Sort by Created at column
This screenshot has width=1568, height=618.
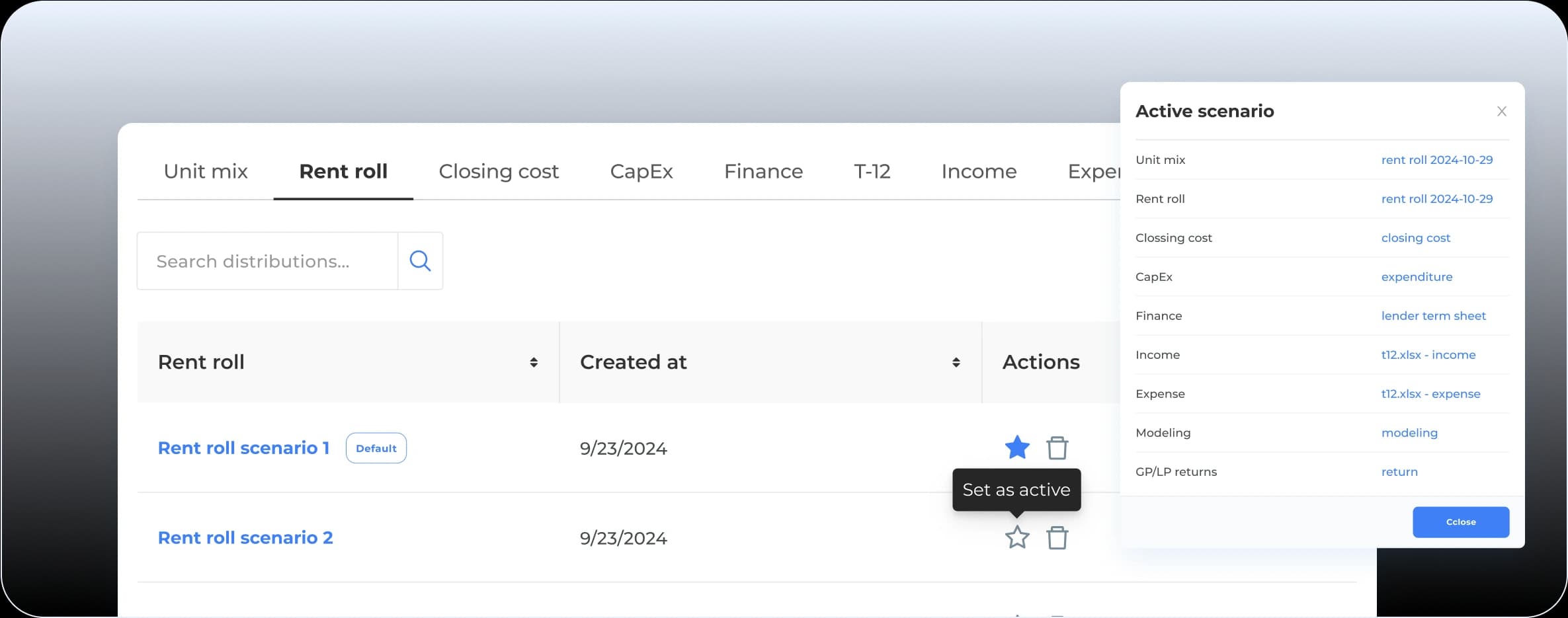956,362
